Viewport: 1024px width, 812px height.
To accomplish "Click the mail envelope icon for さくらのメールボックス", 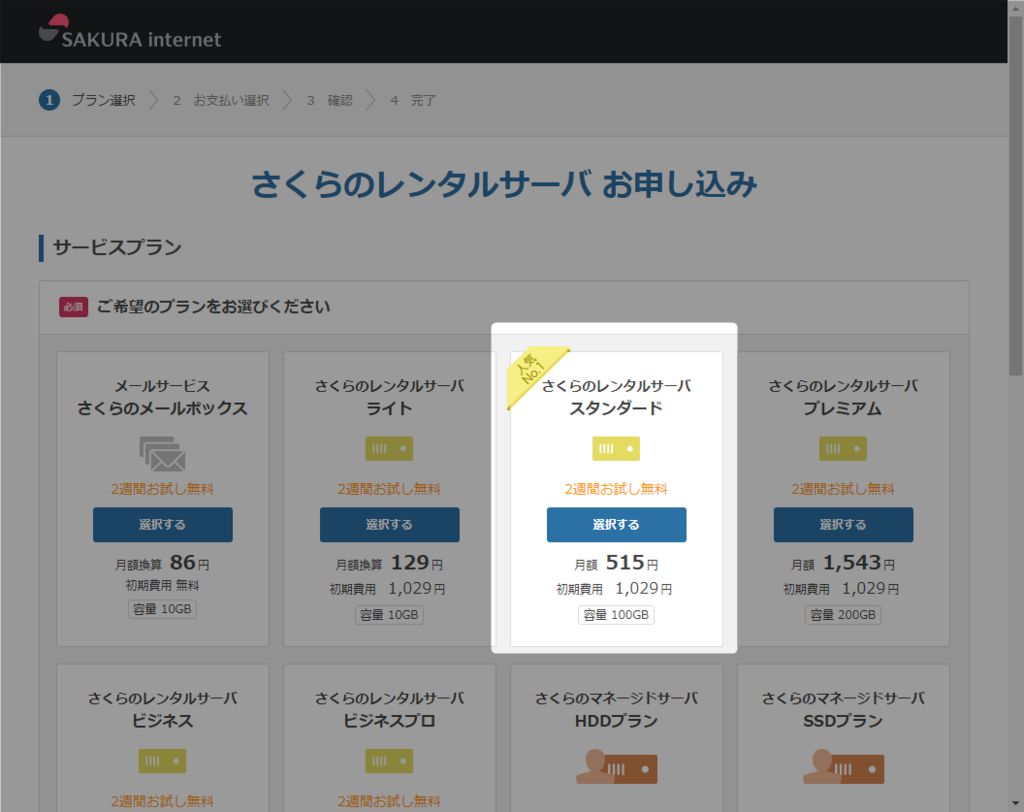I will tap(163, 454).
